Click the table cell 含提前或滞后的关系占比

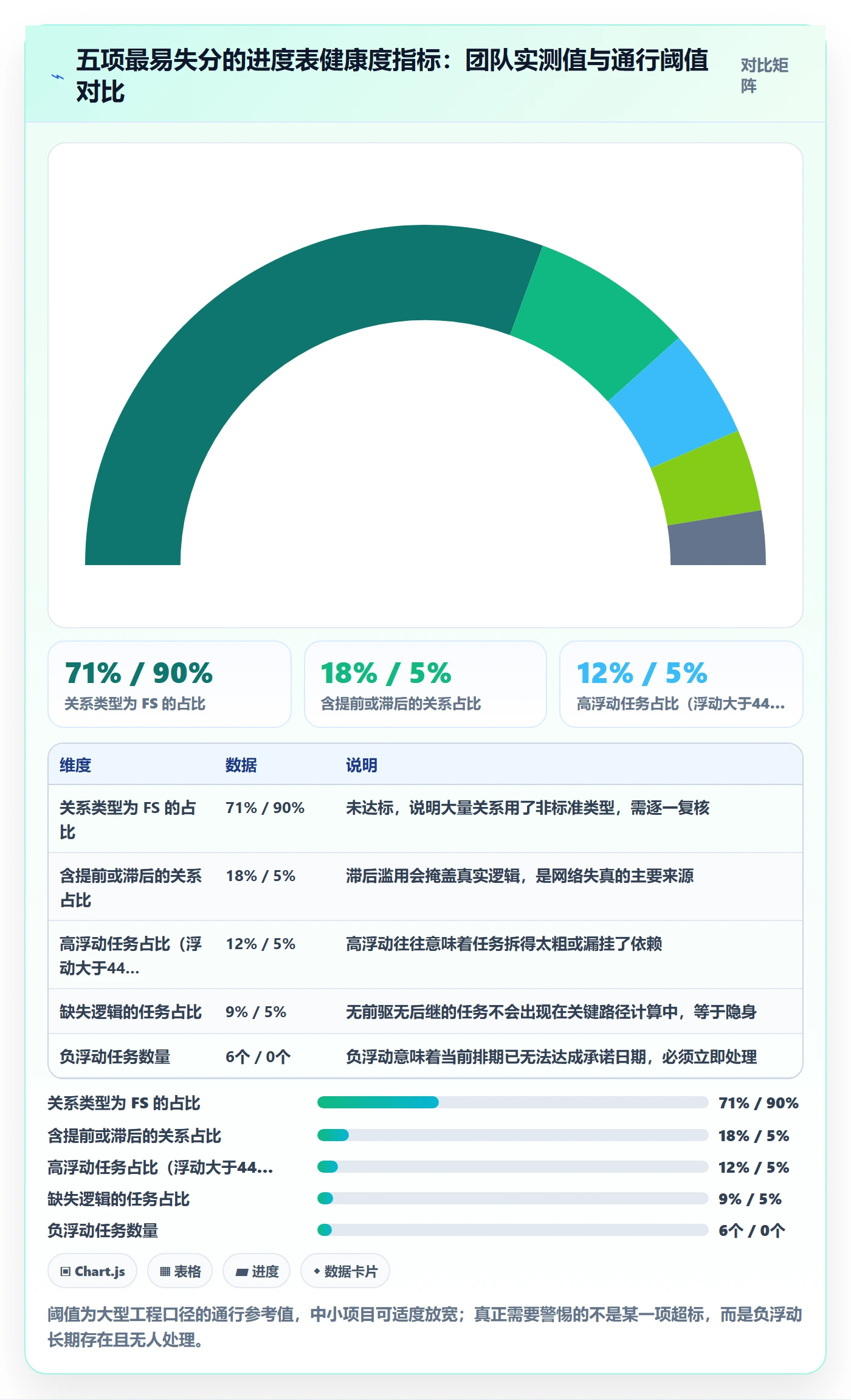coord(131,888)
